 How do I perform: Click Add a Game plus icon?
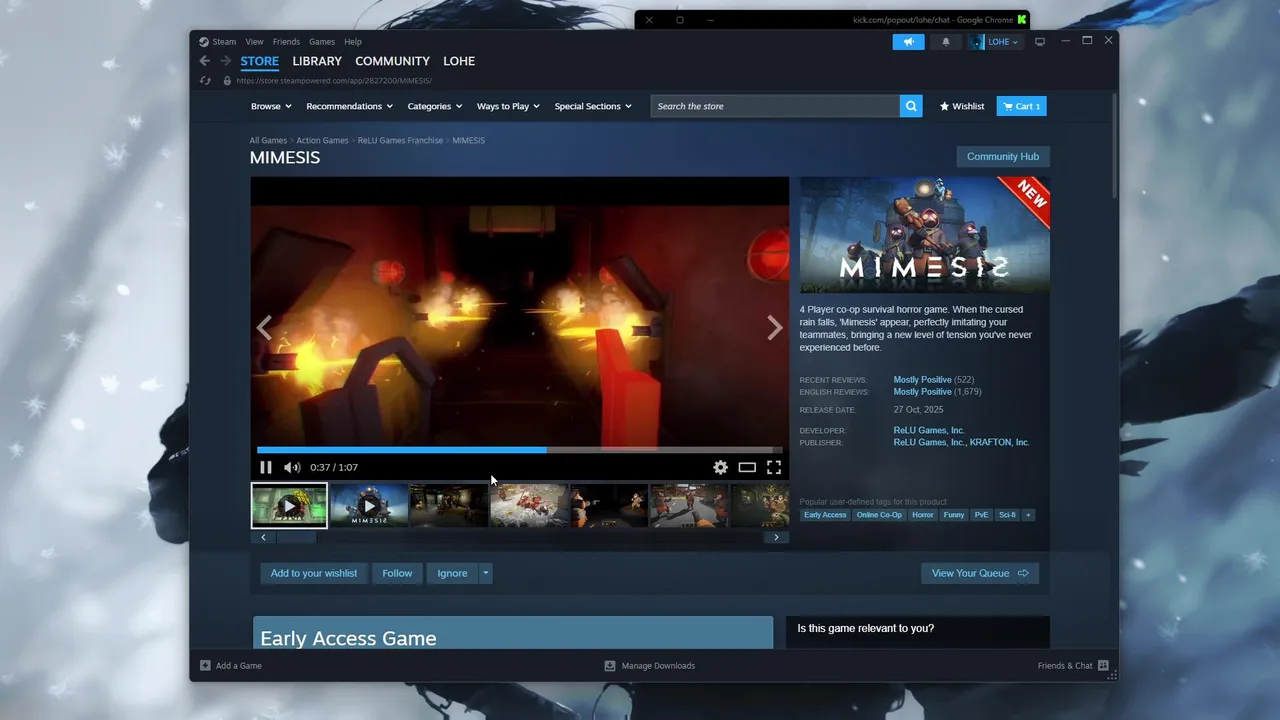(x=205, y=665)
